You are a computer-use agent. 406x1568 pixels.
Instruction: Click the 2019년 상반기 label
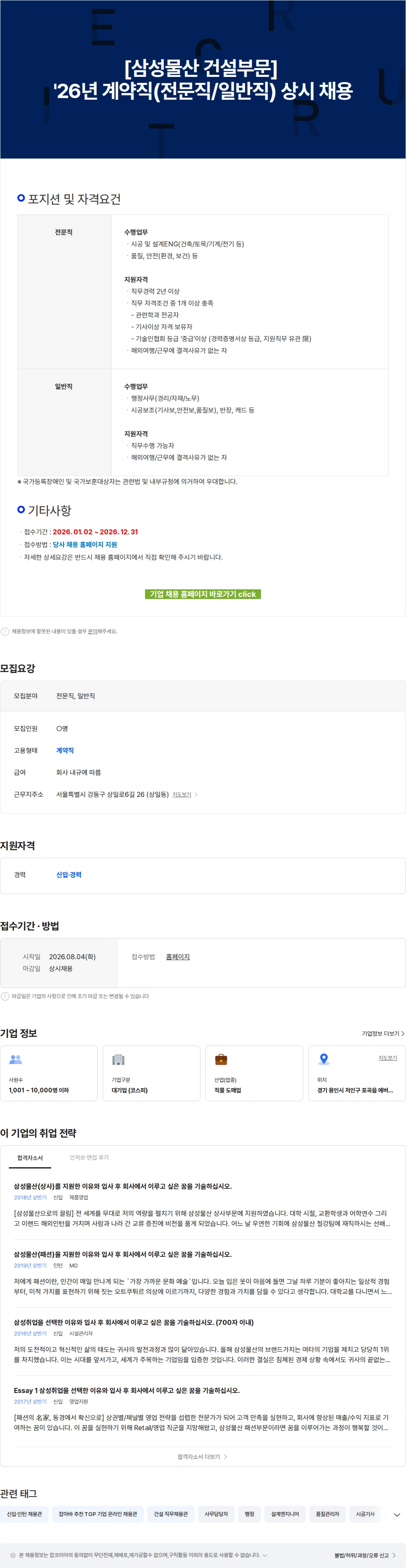(x=30, y=1265)
